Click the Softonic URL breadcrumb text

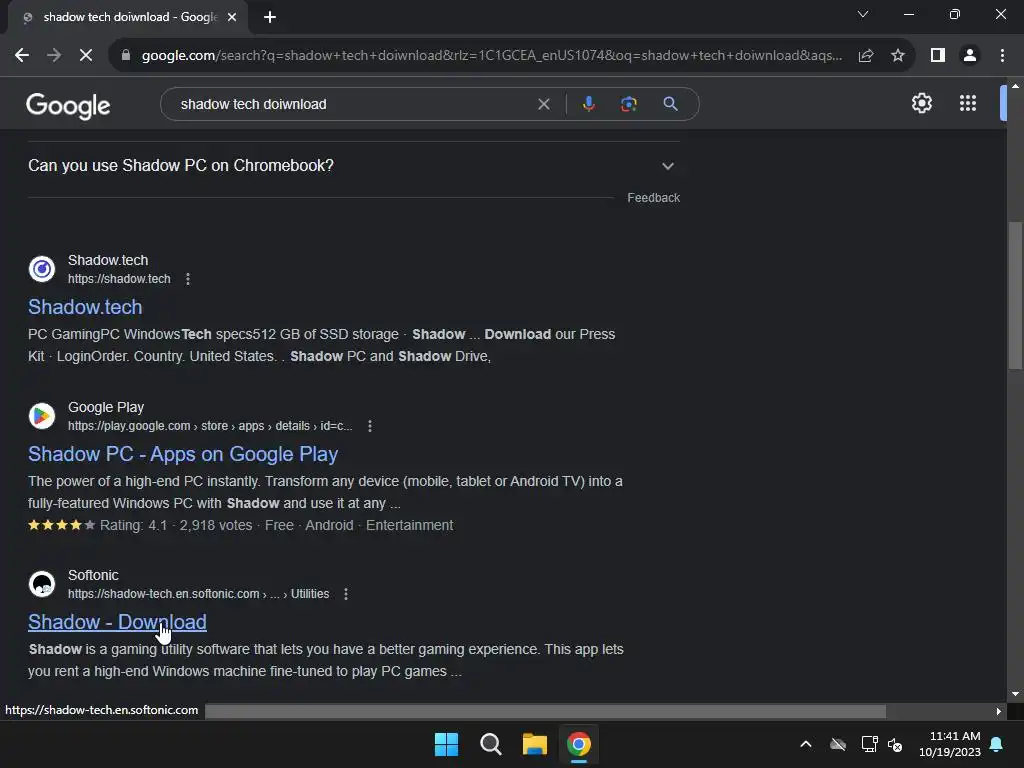pos(199,594)
